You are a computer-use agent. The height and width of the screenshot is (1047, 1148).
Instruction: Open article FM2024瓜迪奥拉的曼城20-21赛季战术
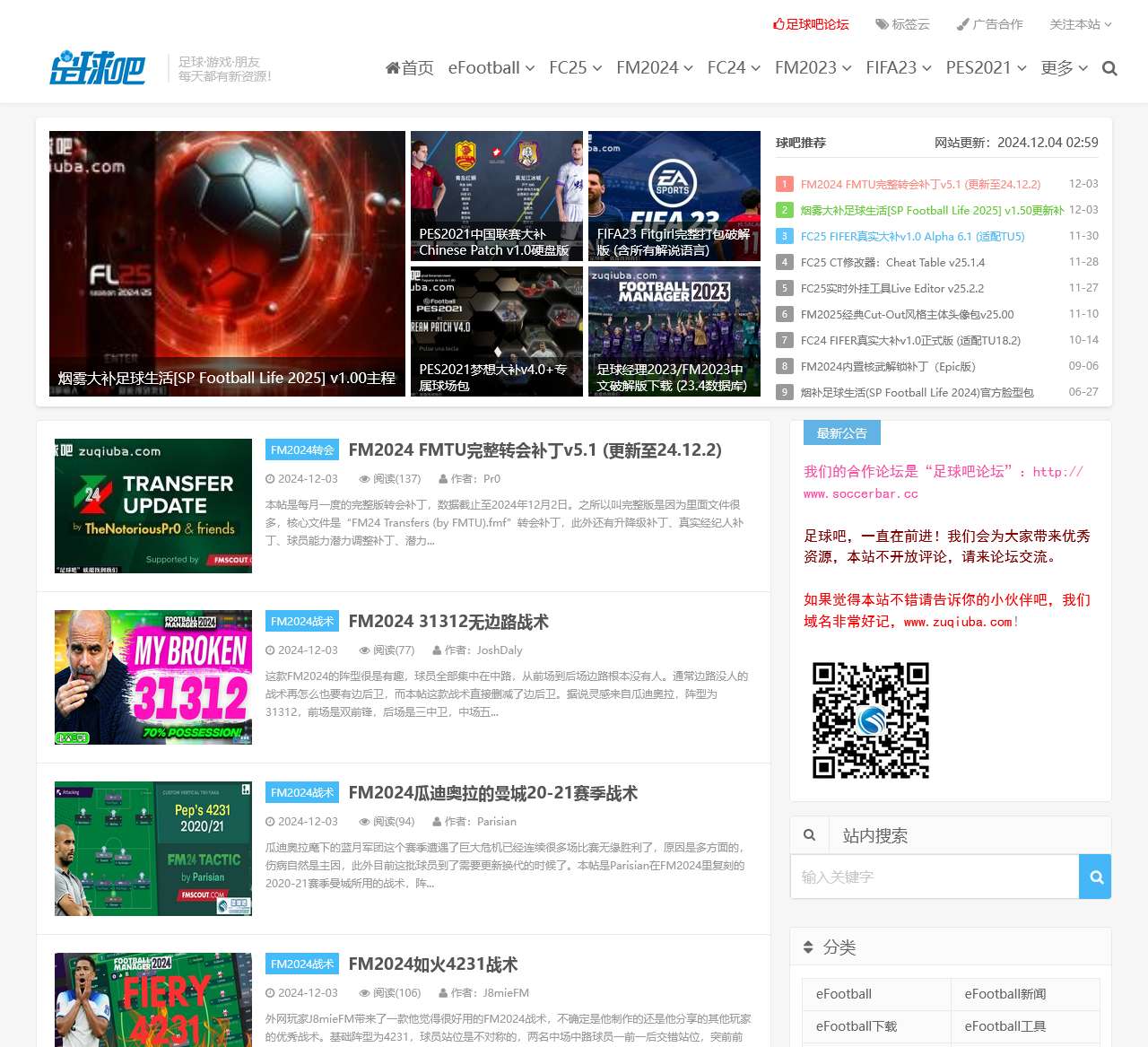[492, 793]
